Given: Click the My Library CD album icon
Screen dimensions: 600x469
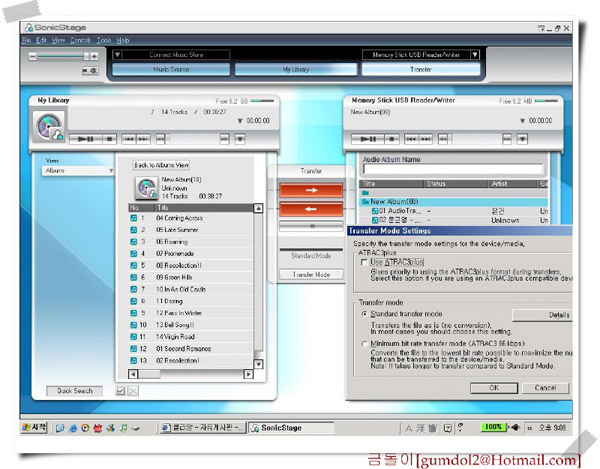Looking at the screenshot, I should pos(49,127).
